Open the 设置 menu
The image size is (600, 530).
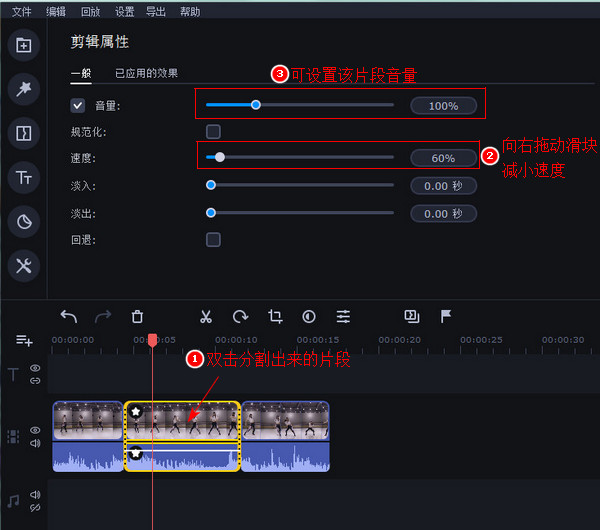[x=125, y=12]
